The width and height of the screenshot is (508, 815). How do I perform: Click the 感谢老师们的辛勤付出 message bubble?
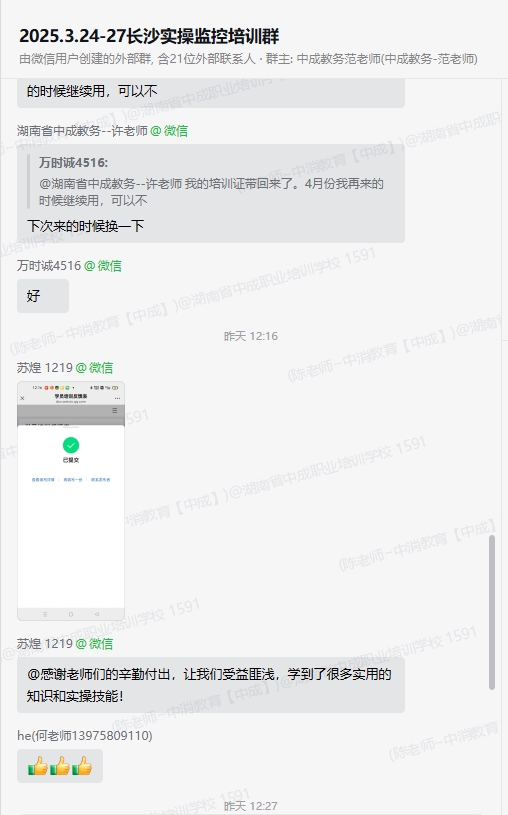(211, 685)
